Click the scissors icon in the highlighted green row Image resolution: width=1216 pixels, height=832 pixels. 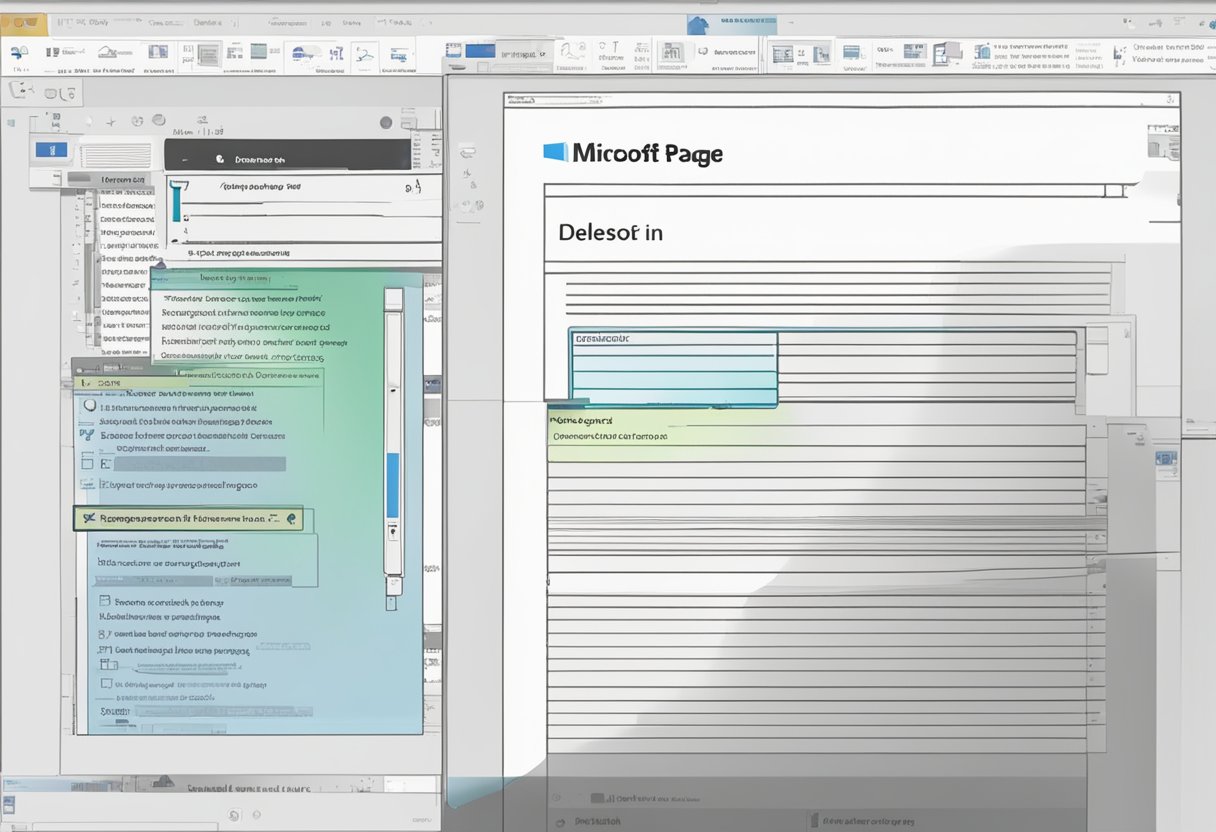click(x=88, y=519)
